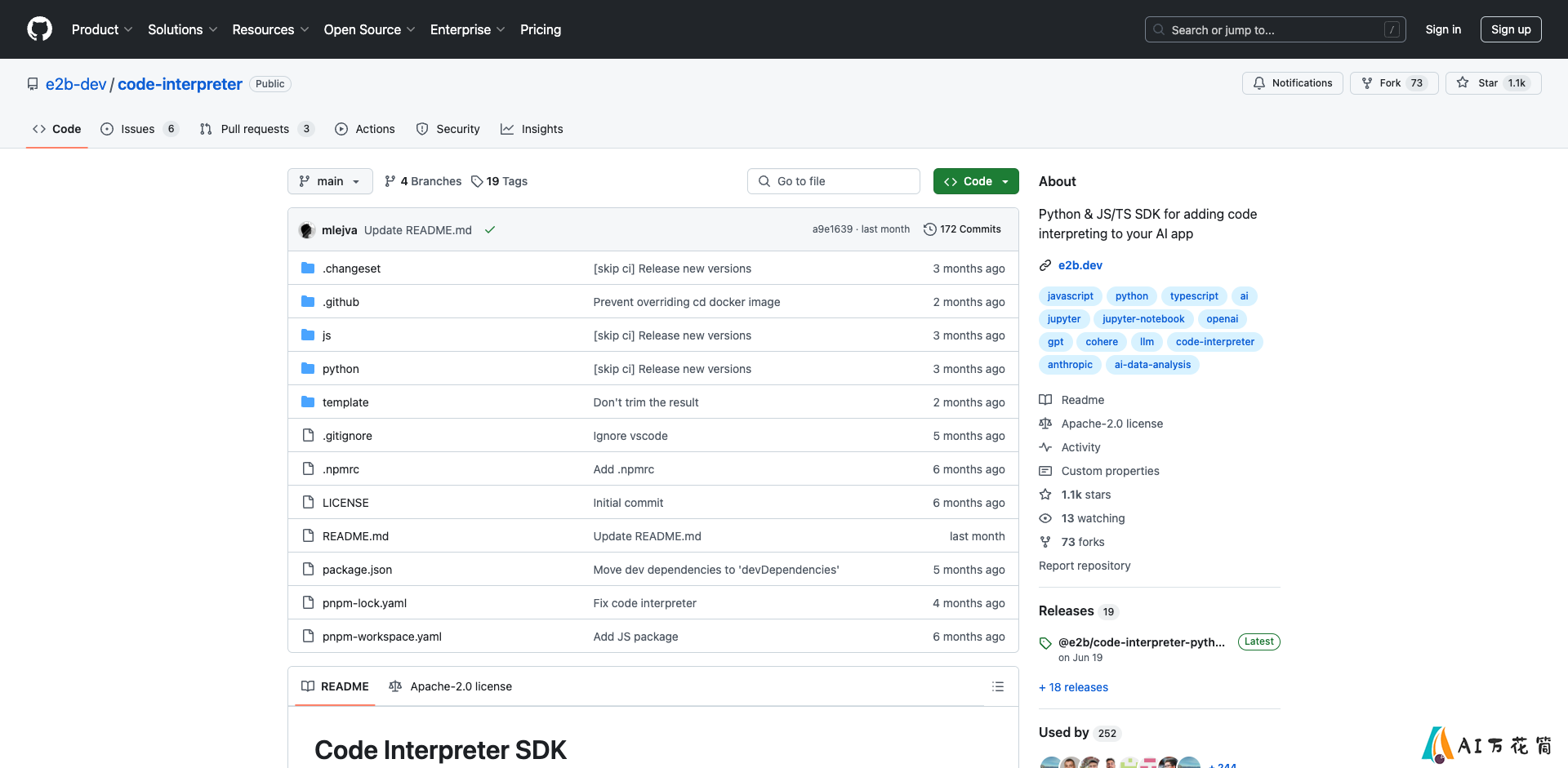Open the template folder icon
Image resolution: width=1568 pixels, height=768 pixels.
click(308, 402)
